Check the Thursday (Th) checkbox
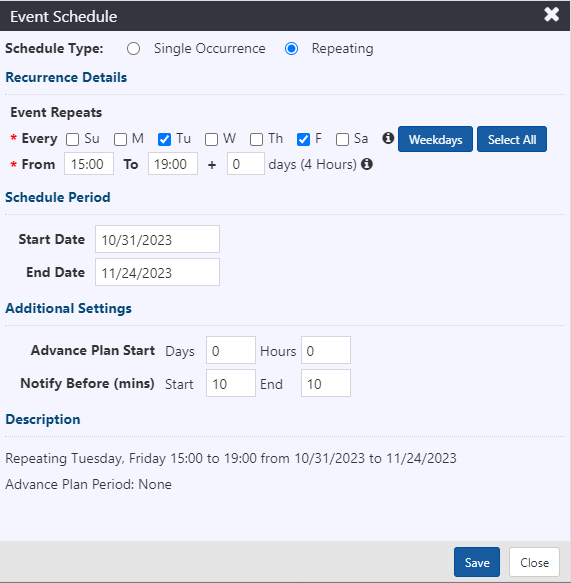This screenshot has height=583, width=571. [257, 139]
